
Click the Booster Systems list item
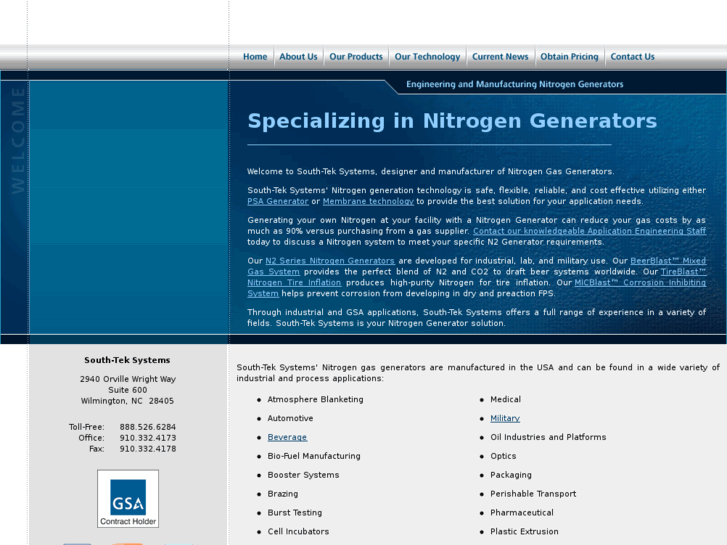pyautogui.click(x=303, y=475)
